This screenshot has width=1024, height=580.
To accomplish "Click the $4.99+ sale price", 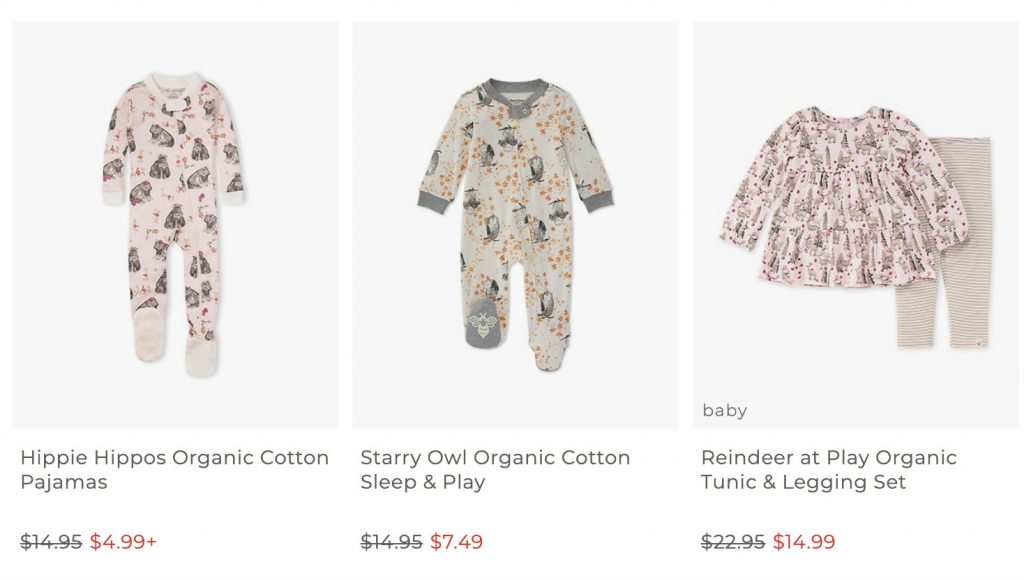I will click(123, 542).
